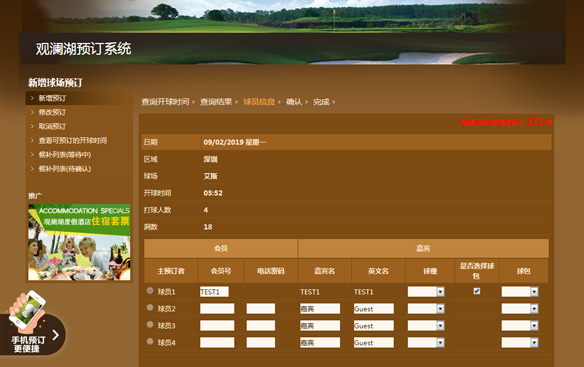This screenshot has height=367, width=584.
Task: Open golf bag dropdown for 球员3
Action: pos(520,326)
